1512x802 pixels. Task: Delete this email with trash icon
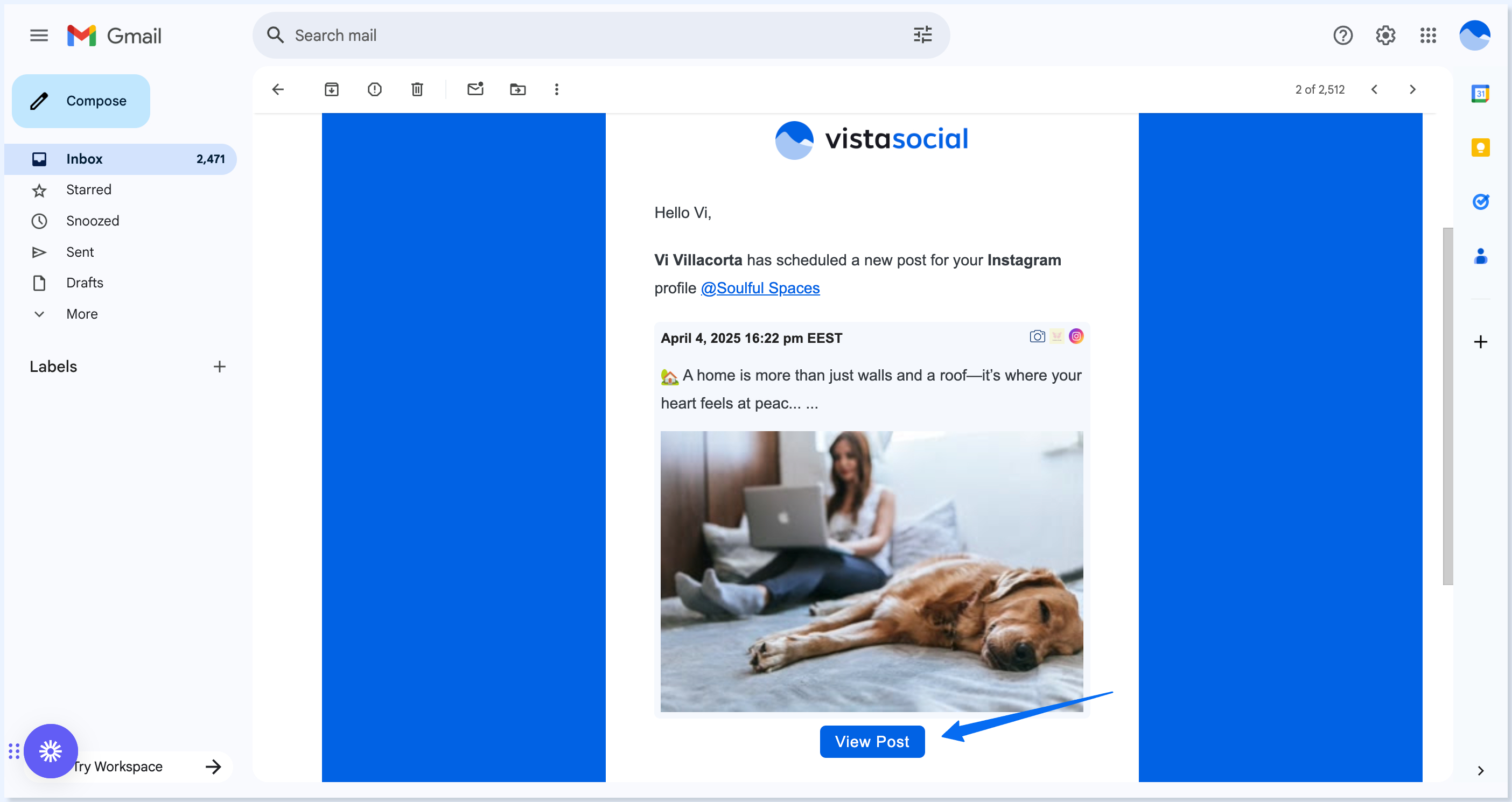tap(417, 89)
